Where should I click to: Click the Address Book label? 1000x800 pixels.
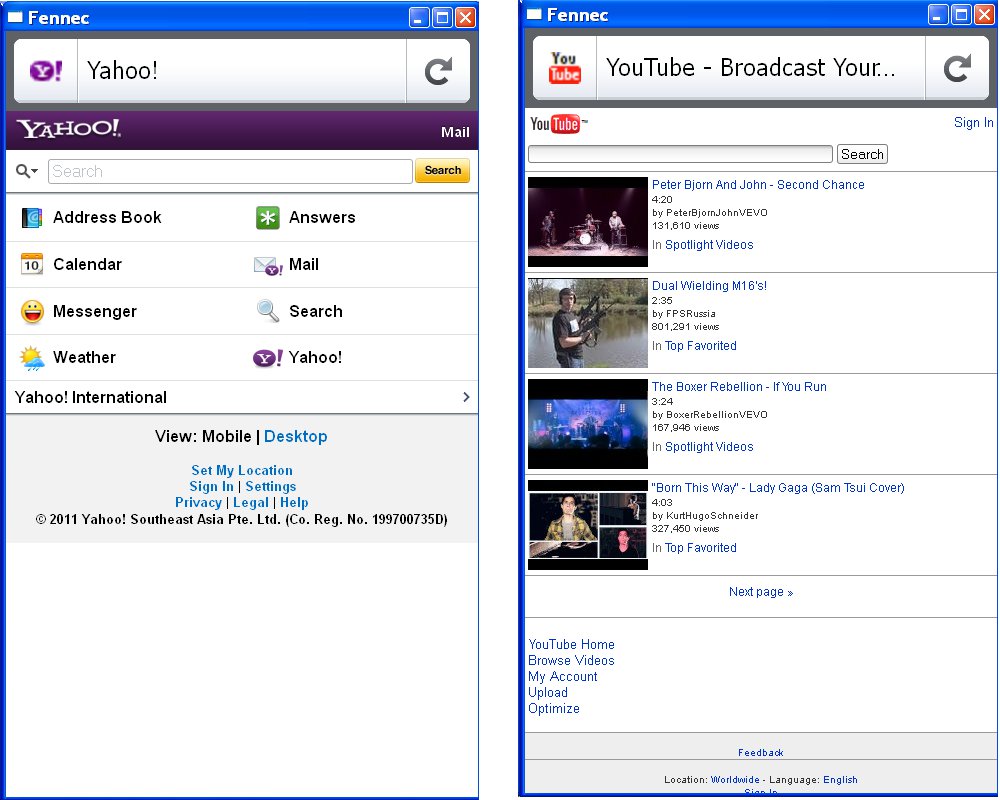tap(107, 218)
